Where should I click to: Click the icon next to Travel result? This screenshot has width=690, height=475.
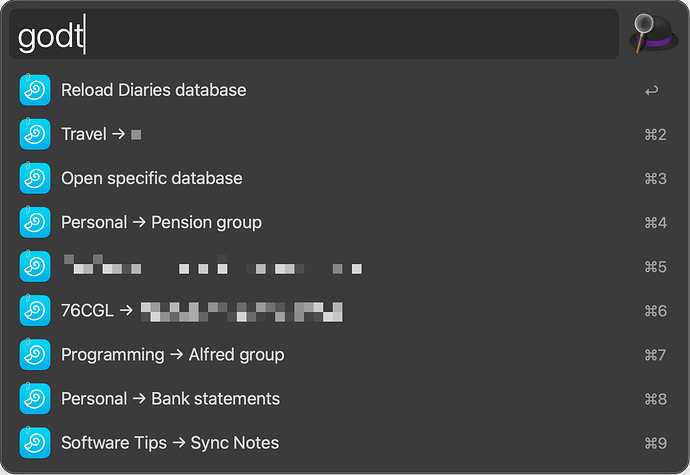tap(35, 134)
